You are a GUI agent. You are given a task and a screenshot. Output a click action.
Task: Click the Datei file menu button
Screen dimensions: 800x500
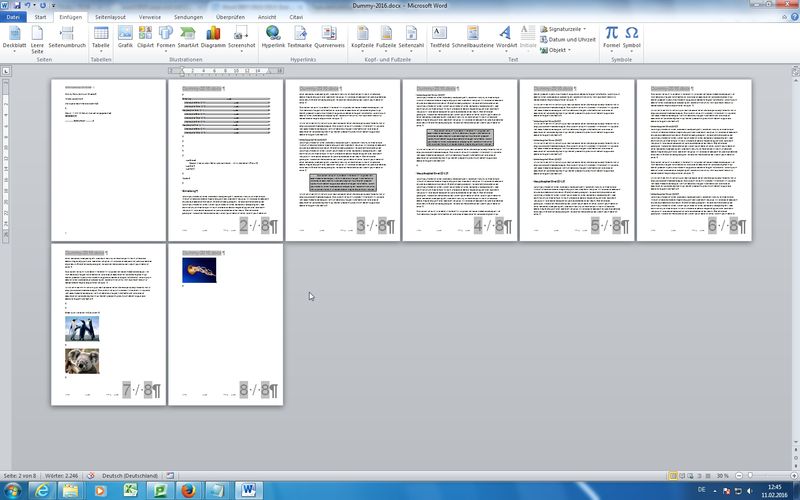point(13,17)
